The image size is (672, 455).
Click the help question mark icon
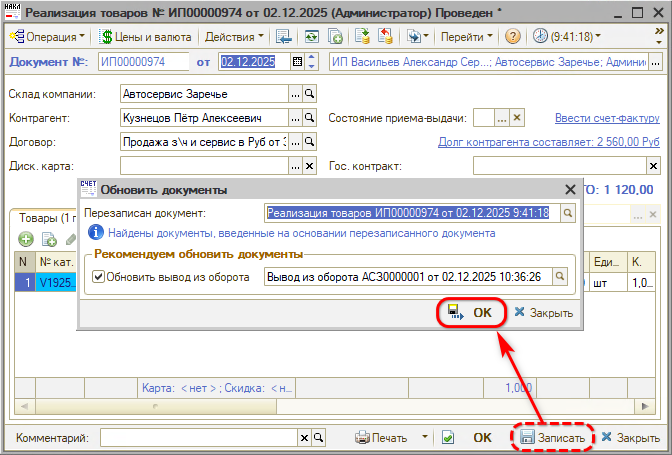point(512,36)
